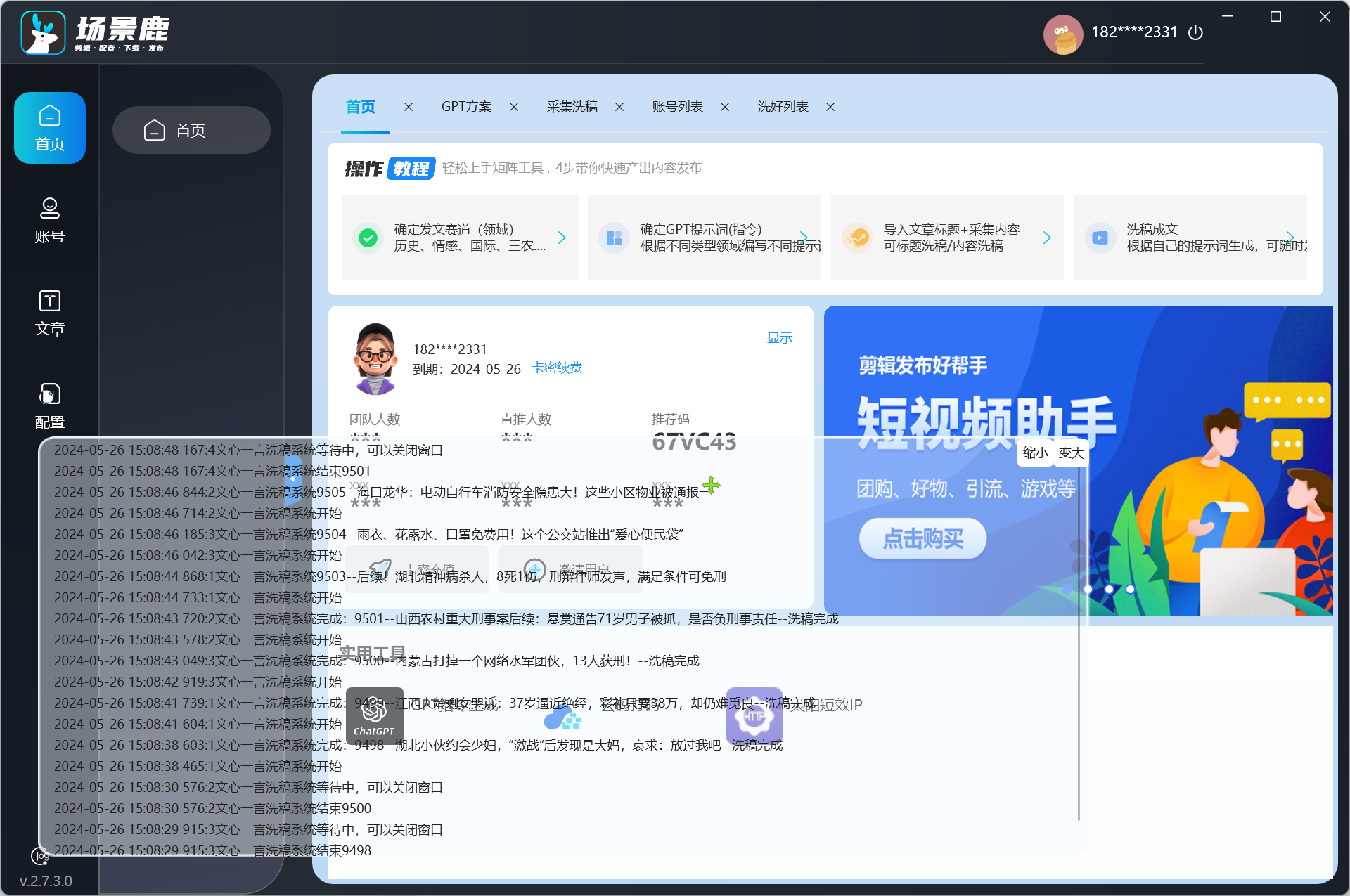This screenshot has width=1350, height=896.
Task: Close the 首页 tab
Action: [409, 107]
